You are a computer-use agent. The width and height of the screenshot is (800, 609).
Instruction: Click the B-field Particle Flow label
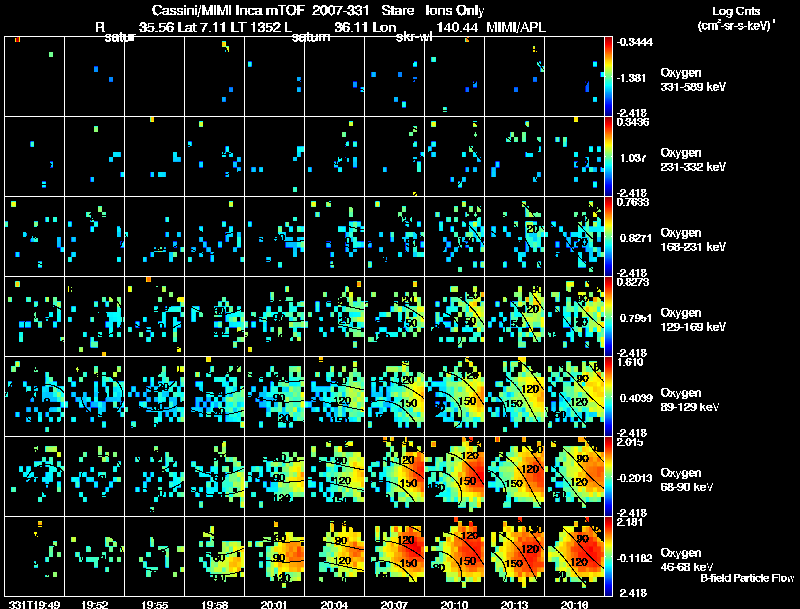click(747, 578)
